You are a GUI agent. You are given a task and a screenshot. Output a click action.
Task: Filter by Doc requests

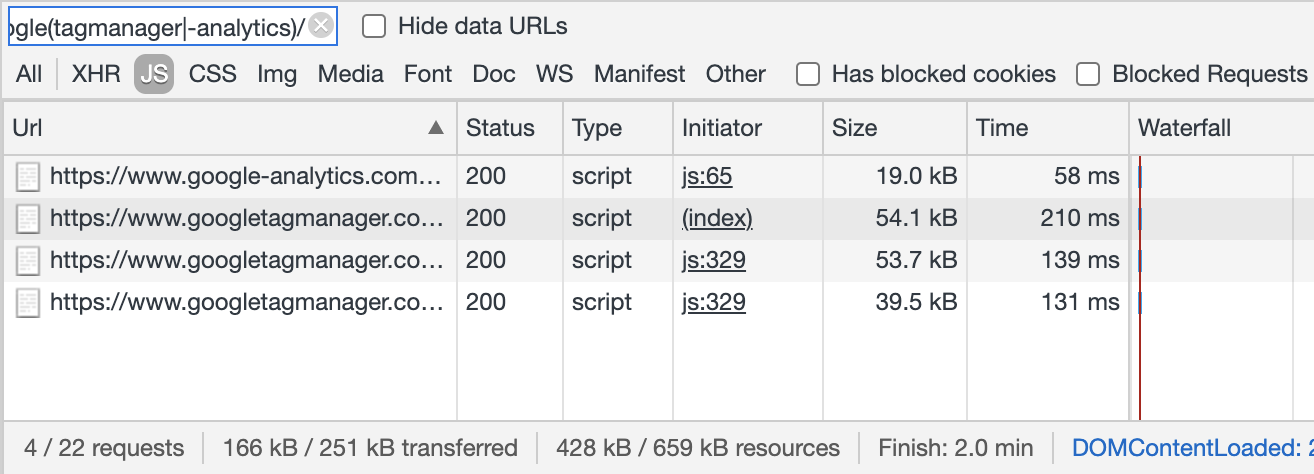(x=494, y=74)
